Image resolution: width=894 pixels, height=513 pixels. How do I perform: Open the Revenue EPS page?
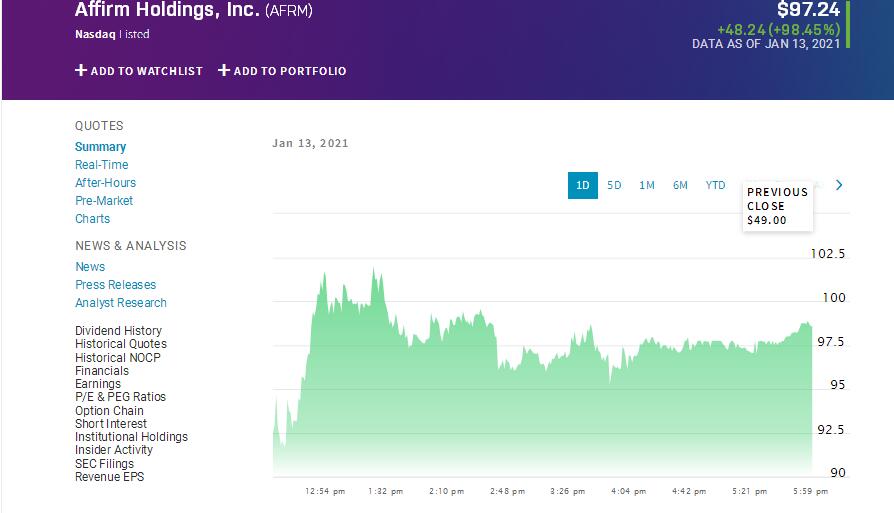109,477
